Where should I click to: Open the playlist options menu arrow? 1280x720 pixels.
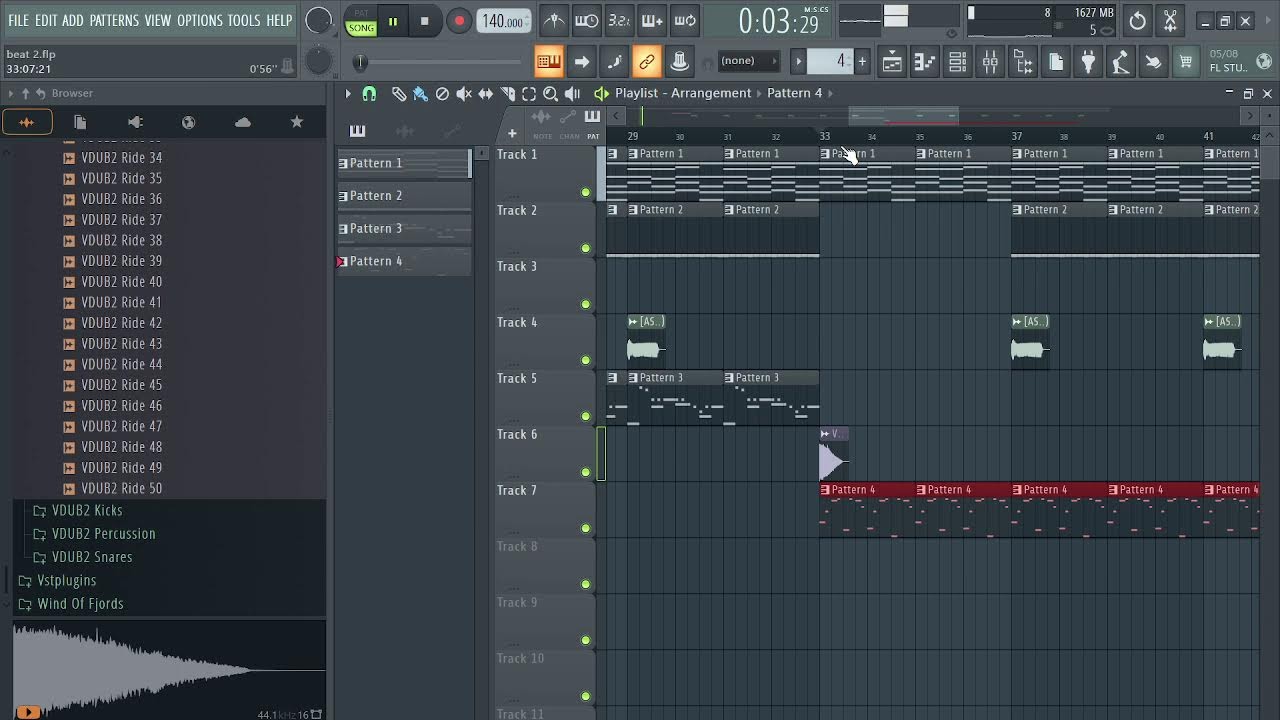click(348, 93)
